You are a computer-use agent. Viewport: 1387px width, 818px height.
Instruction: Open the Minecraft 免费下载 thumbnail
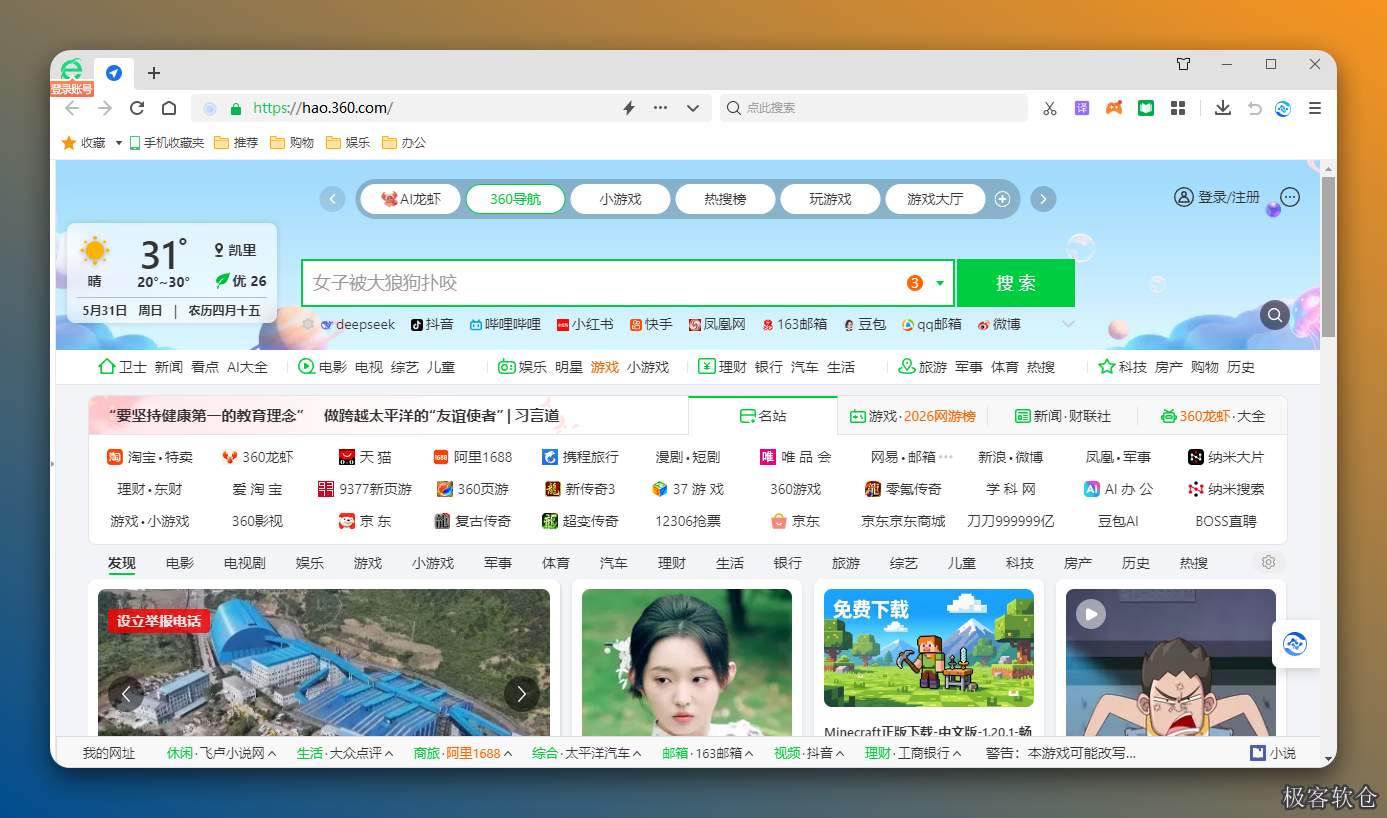pos(929,648)
